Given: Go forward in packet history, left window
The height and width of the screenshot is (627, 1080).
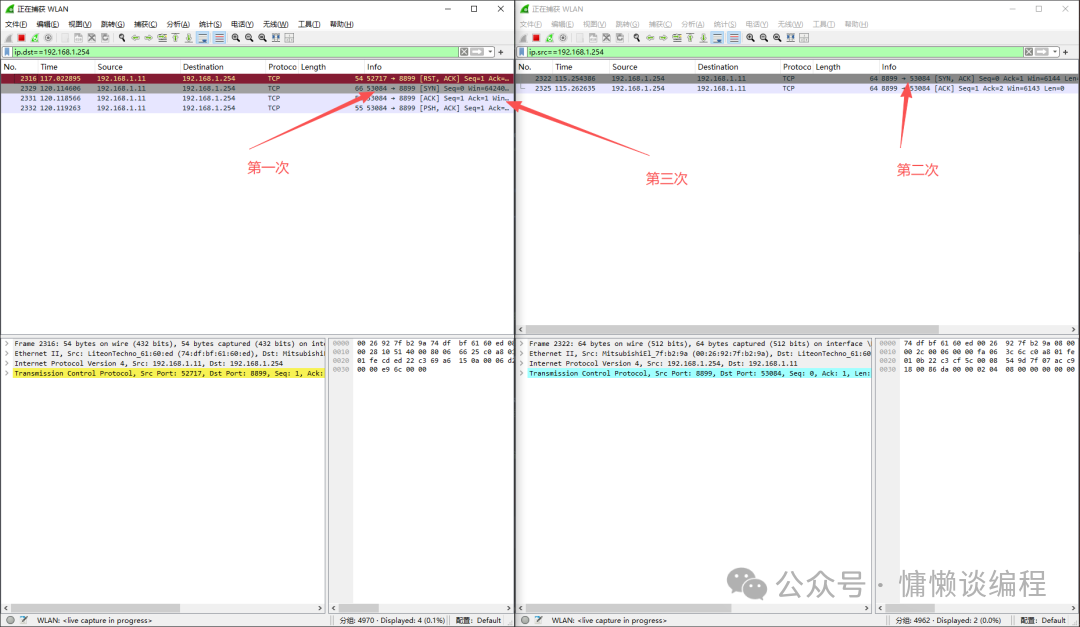Looking at the screenshot, I should click(148, 38).
